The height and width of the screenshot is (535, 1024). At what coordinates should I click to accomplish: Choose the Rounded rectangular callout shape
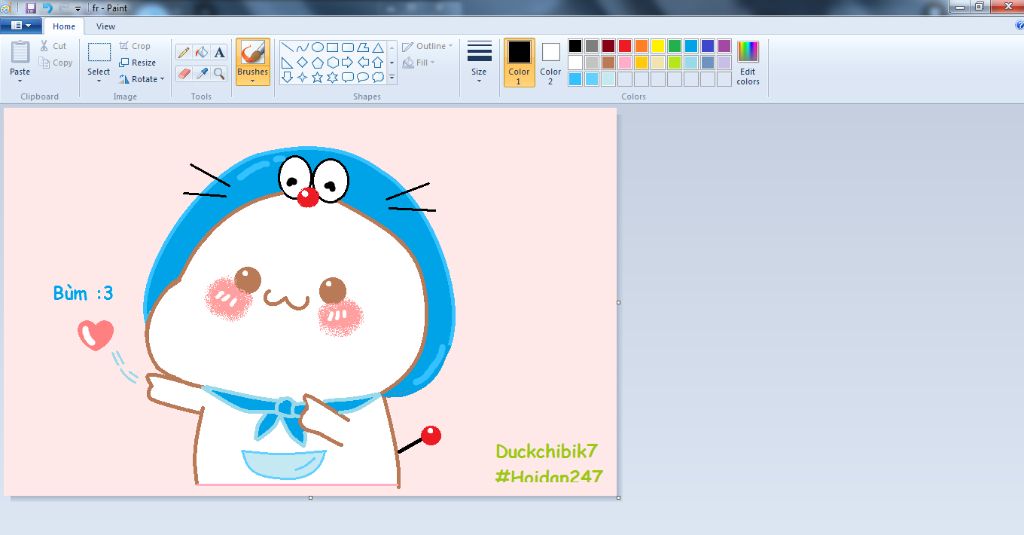(x=347, y=77)
